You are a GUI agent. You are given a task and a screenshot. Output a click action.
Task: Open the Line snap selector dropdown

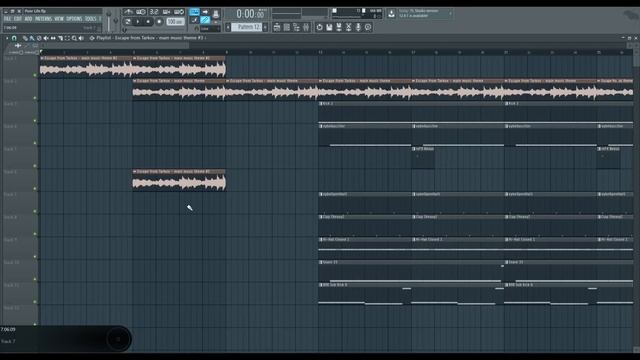pyautogui.click(x=210, y=29)
